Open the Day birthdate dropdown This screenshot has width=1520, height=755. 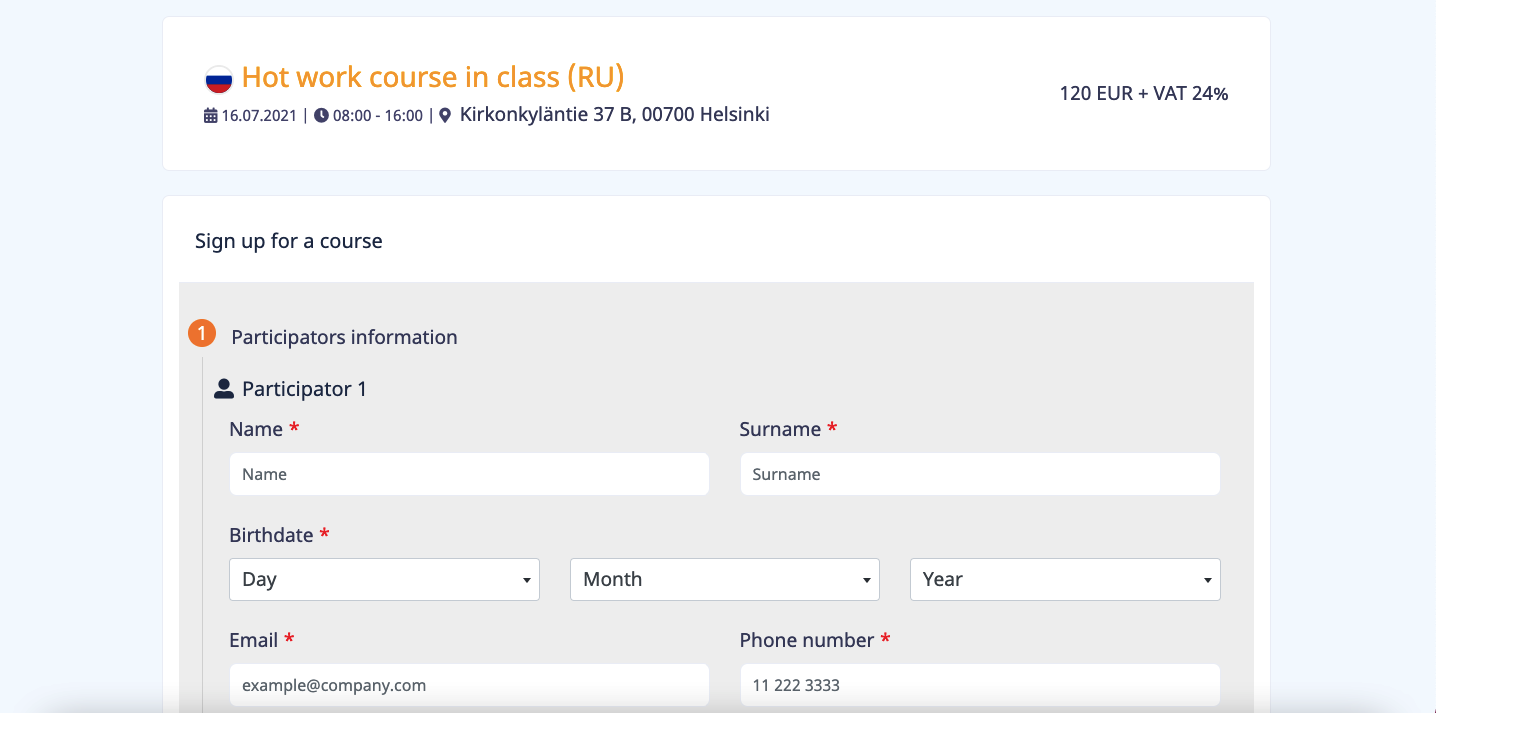tap(384, 579)
